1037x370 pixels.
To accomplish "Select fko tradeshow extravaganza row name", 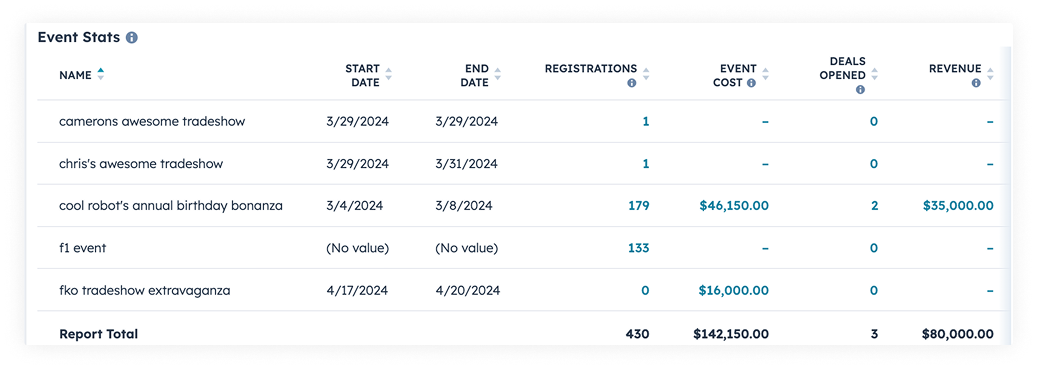I will (x=145, y=290).
